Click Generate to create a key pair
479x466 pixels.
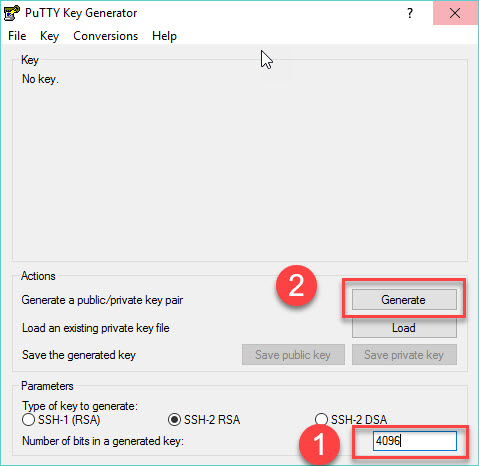[404, 300]
